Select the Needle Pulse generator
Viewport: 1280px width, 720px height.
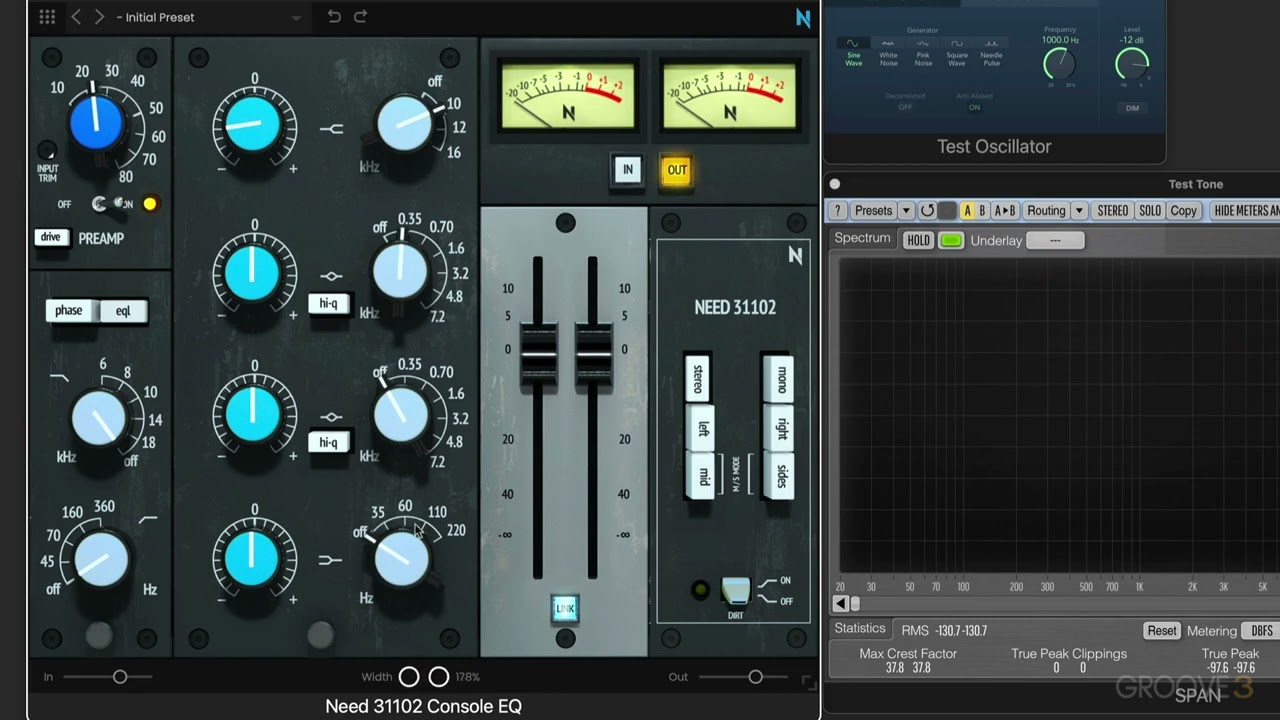991,53
